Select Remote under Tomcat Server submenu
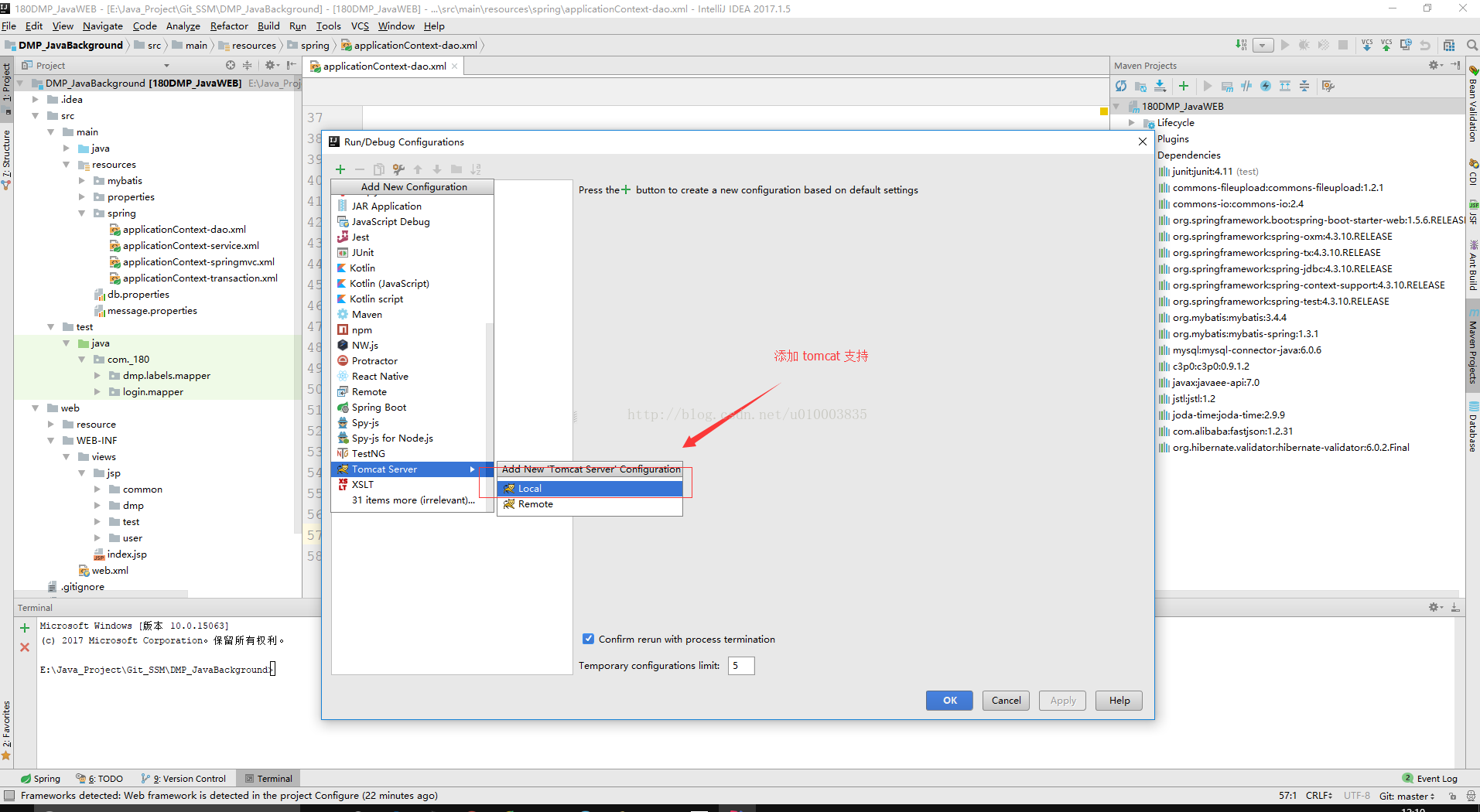1480x812 pixels. 590,504
